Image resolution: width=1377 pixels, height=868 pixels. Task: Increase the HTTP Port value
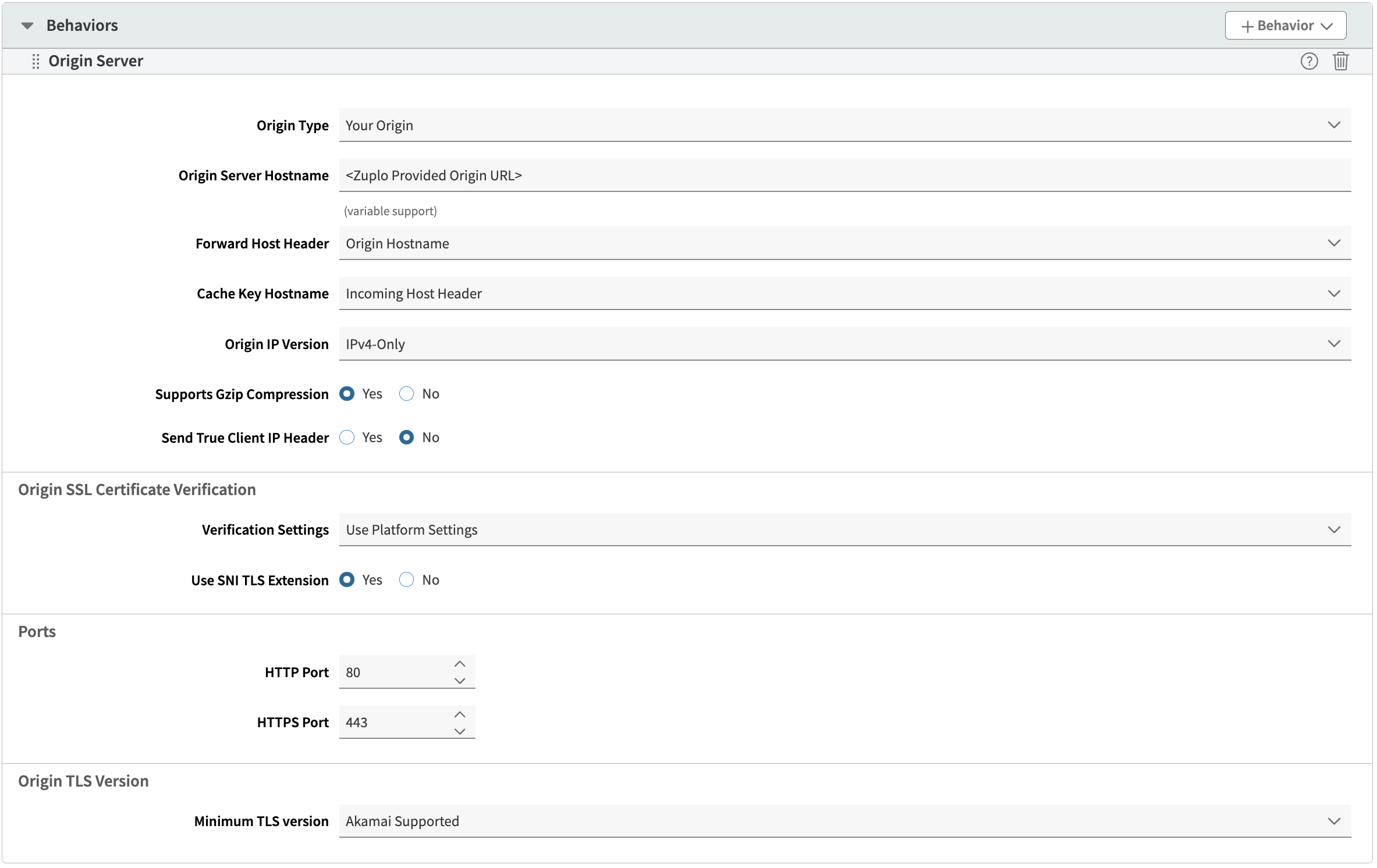point(460,664)
